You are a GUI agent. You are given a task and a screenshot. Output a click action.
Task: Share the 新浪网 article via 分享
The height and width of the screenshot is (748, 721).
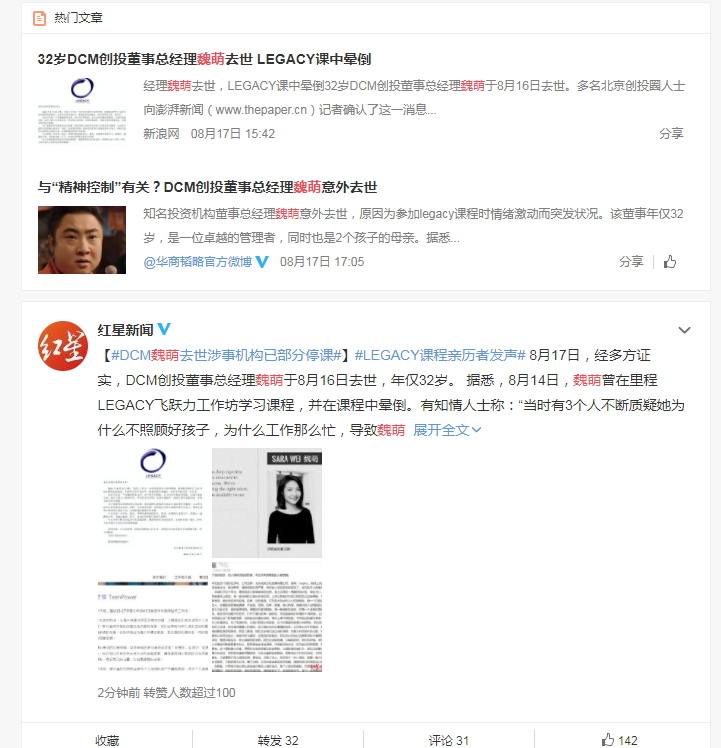[671, 134]
